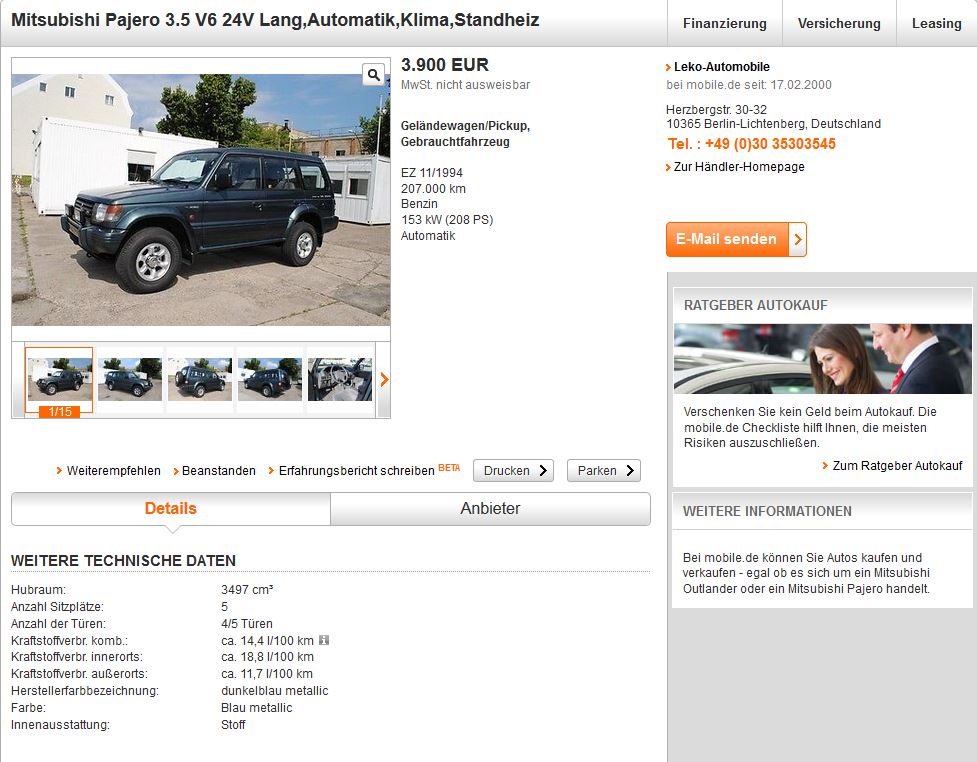Open the Finanzierung tab
This screenshot has height=762, width=977.
[725, 24]
